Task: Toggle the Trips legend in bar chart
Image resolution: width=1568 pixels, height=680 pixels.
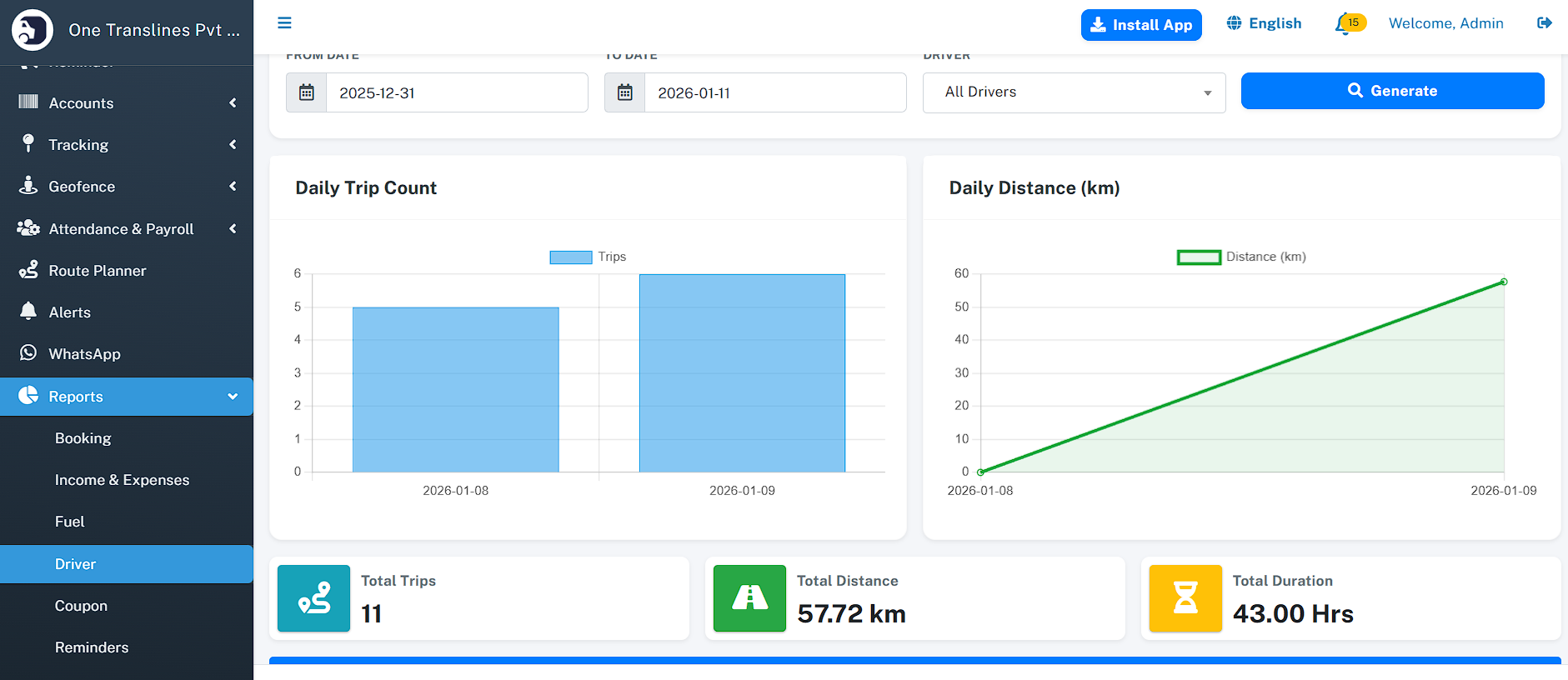Action: pyautogui.click(x=588, y=257)
